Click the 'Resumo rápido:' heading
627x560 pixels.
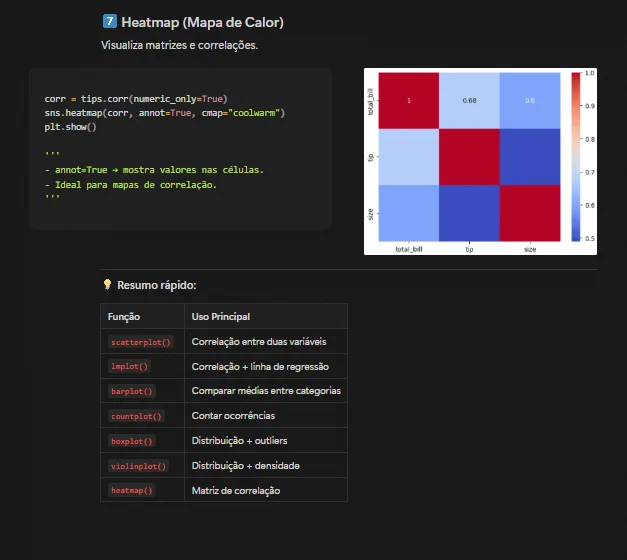tap(157, 285)
